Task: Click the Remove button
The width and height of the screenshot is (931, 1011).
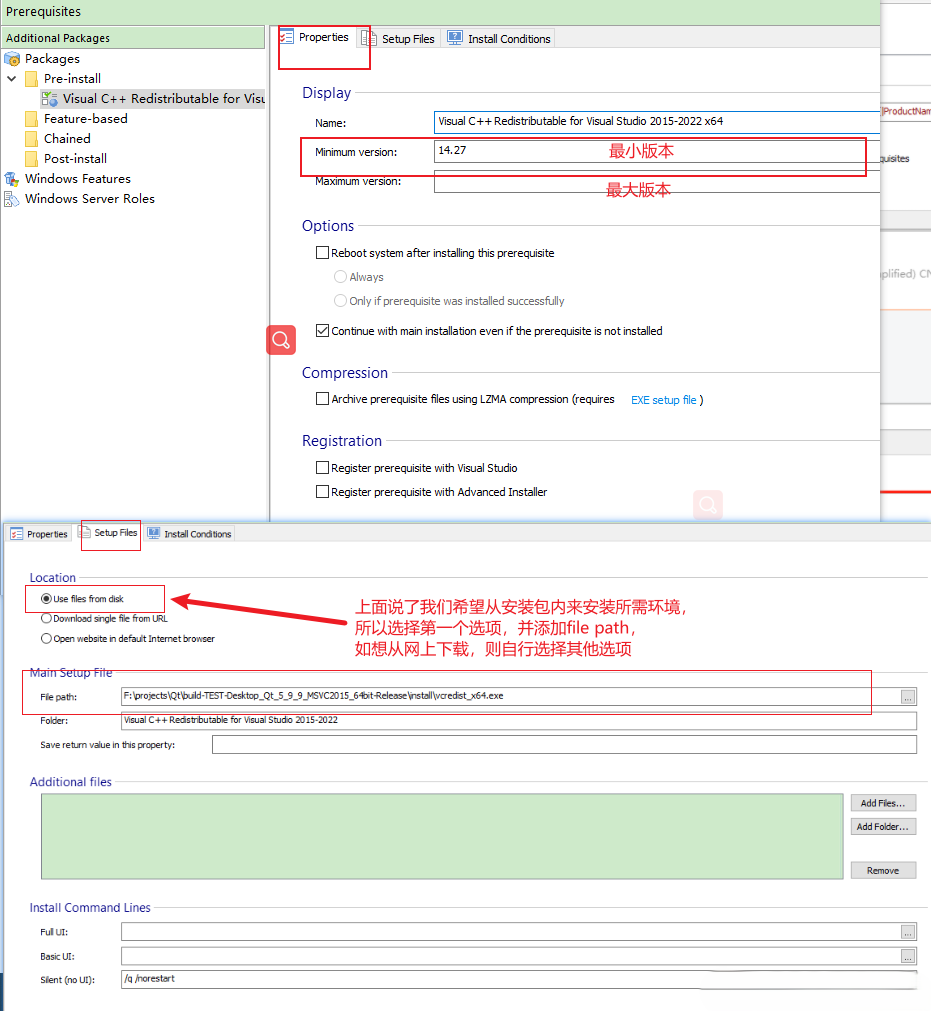Action: [x=883, y=870]
